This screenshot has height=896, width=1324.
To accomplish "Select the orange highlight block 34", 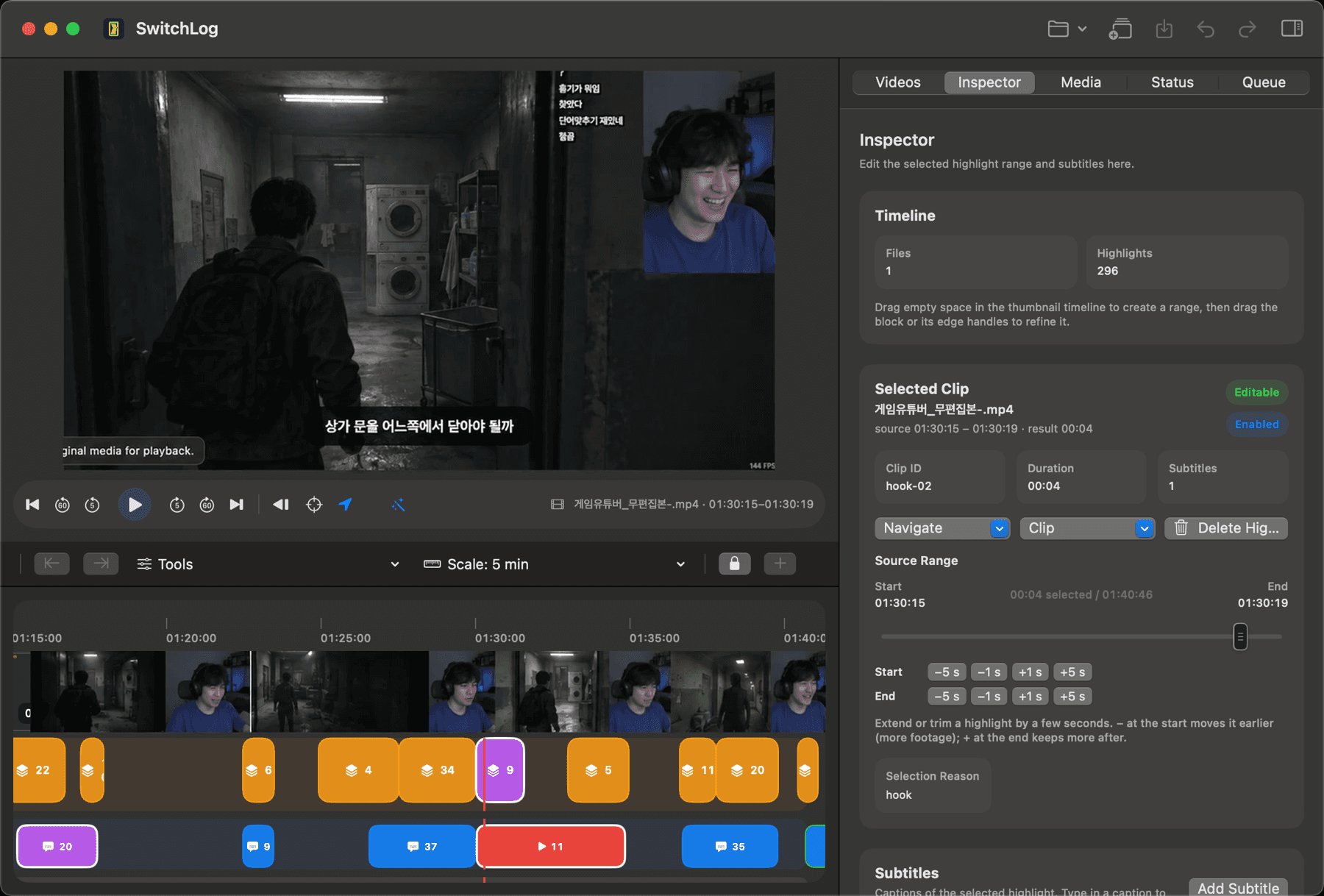I will pos(437,770).
